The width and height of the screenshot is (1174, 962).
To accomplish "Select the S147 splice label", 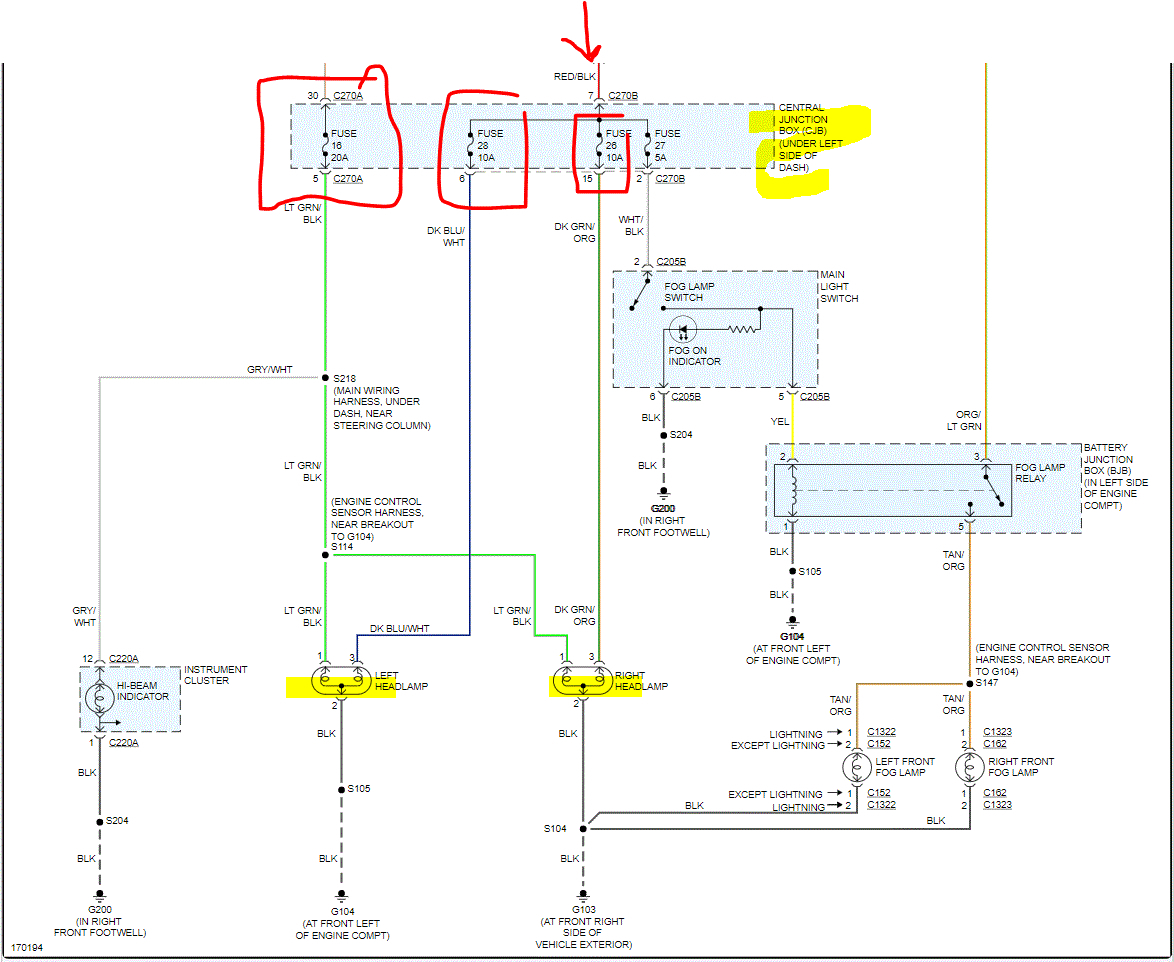I will 987,683.
